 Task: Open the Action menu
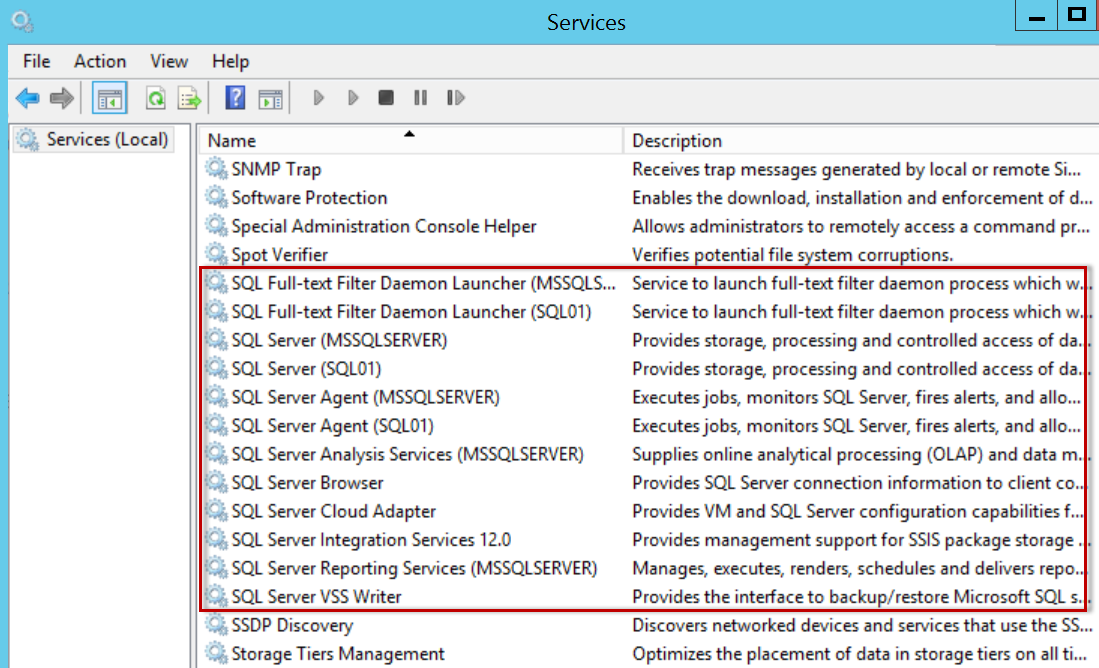point(100,62)
